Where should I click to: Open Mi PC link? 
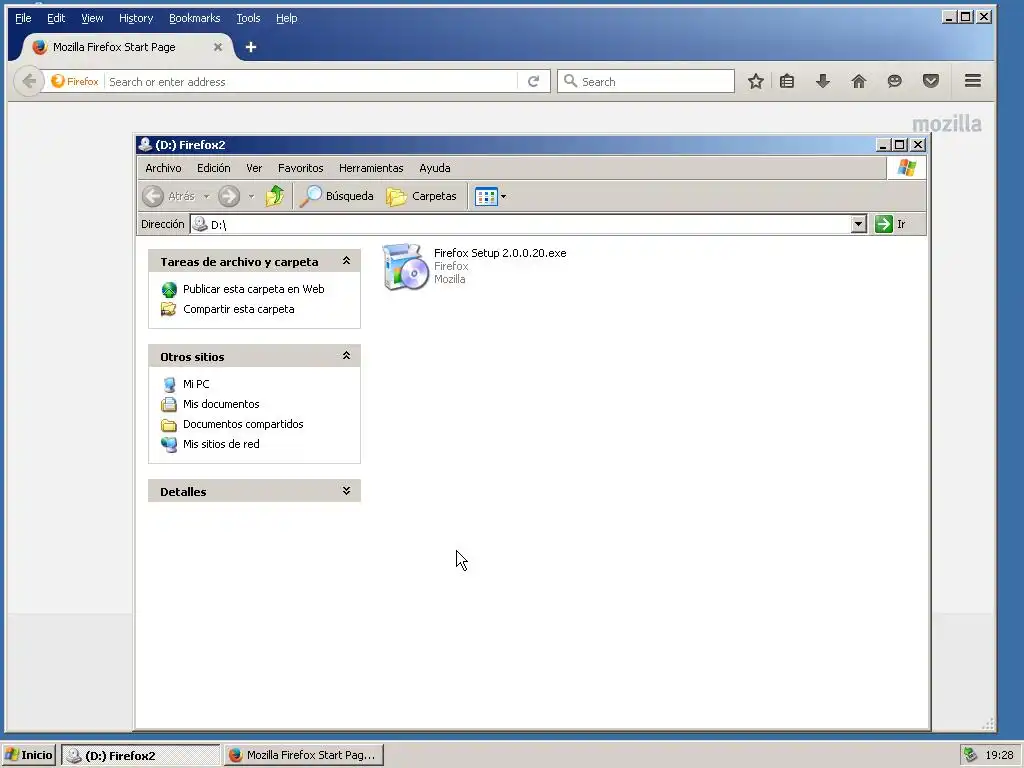(x=196, y=384)
